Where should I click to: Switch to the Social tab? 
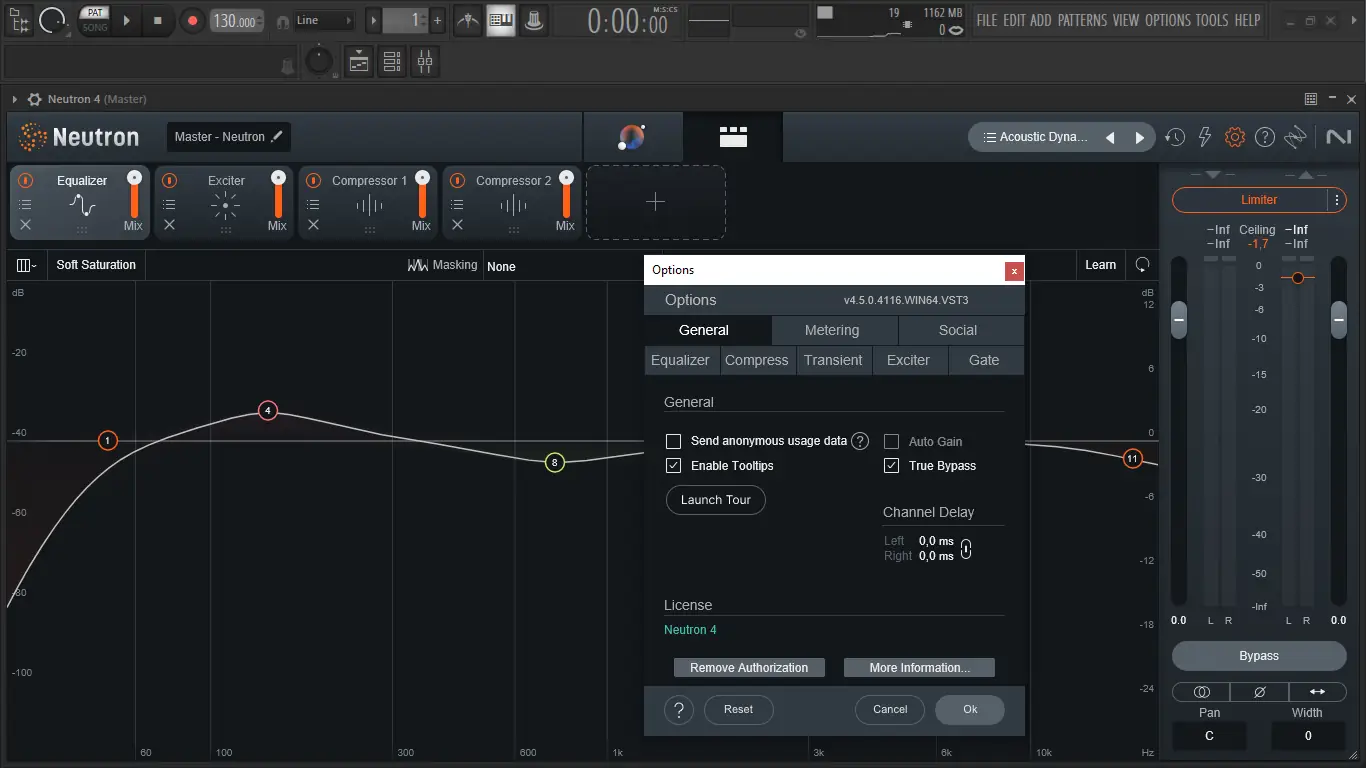pyautogui.click(x=958, y=330)
